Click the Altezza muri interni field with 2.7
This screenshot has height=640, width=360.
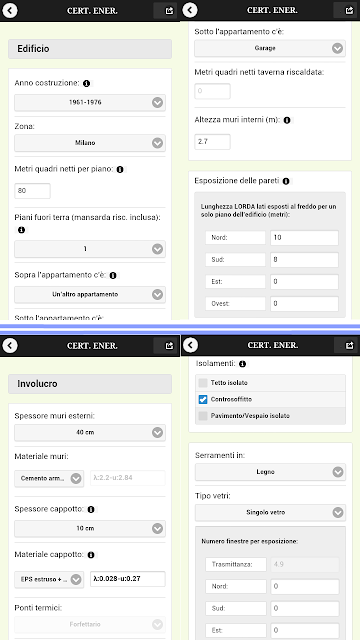(x=212, y=142)
